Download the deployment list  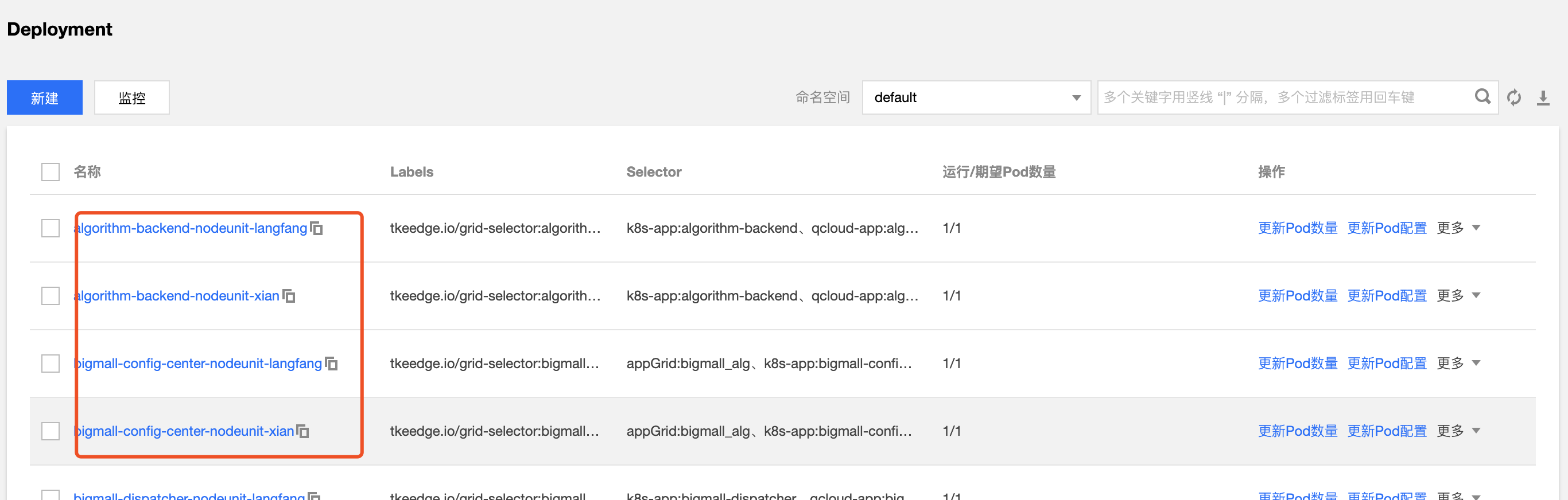coord(1543,97)
